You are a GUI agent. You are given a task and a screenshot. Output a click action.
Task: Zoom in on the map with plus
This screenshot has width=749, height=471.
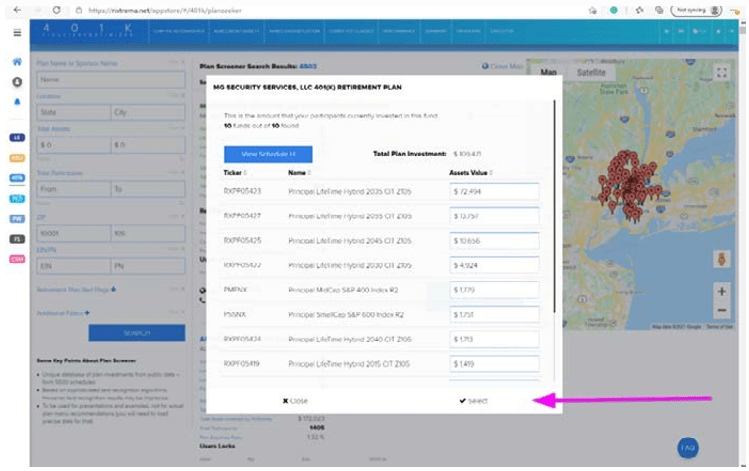pyautogui.click(x=721, y=291)
